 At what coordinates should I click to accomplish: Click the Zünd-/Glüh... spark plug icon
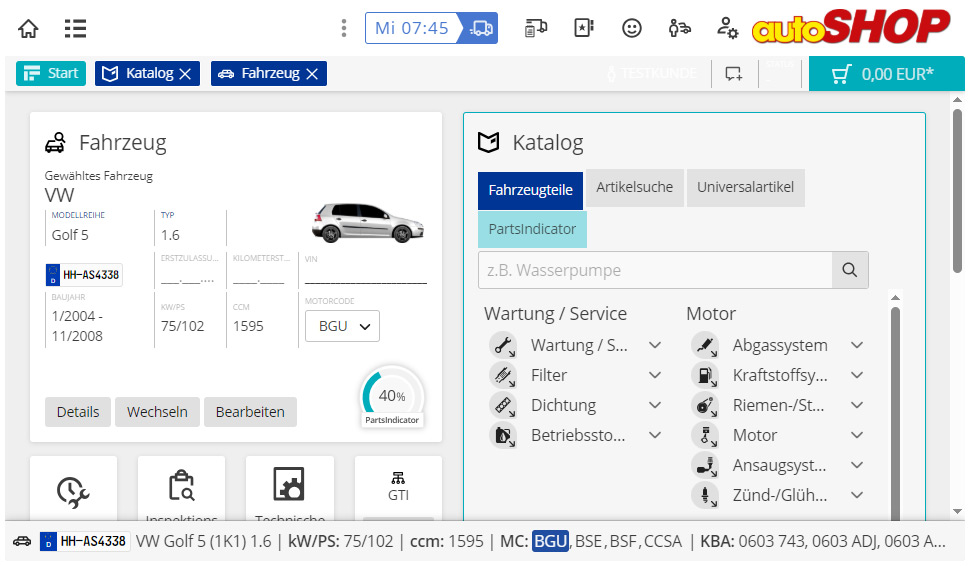point(705,495)
